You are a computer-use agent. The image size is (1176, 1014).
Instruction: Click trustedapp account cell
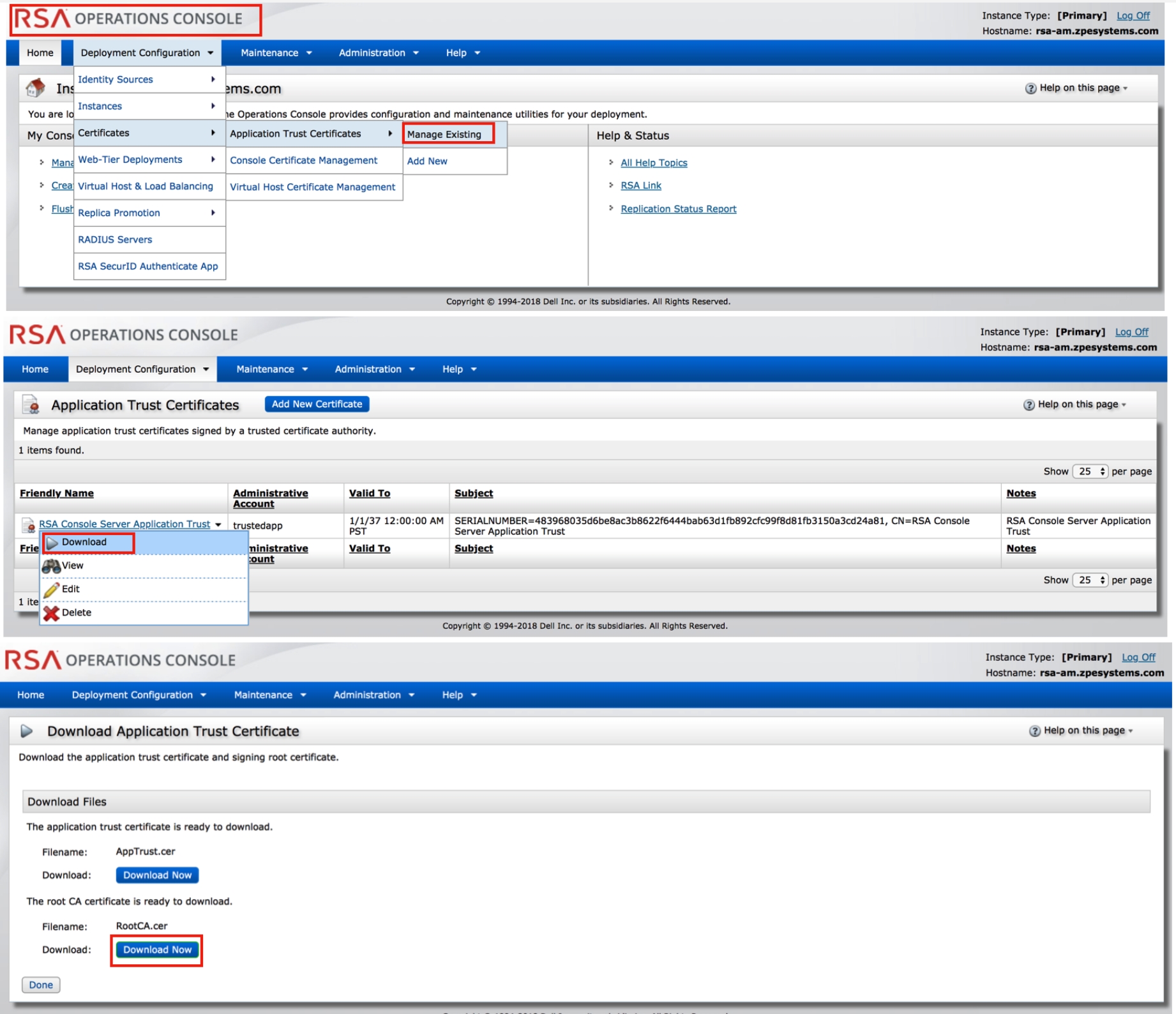click(258, 526)
